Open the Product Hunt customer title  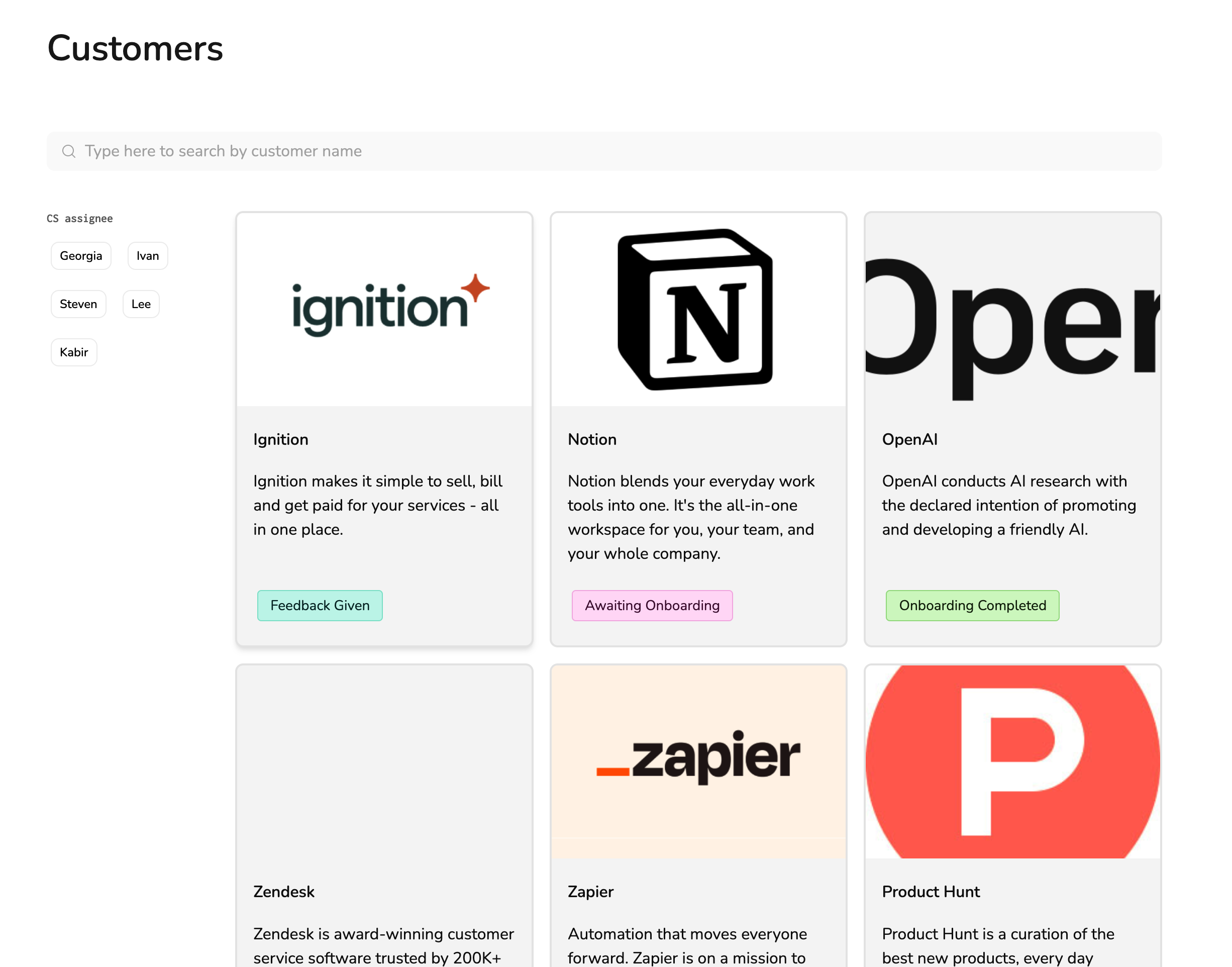coord(931,892)
